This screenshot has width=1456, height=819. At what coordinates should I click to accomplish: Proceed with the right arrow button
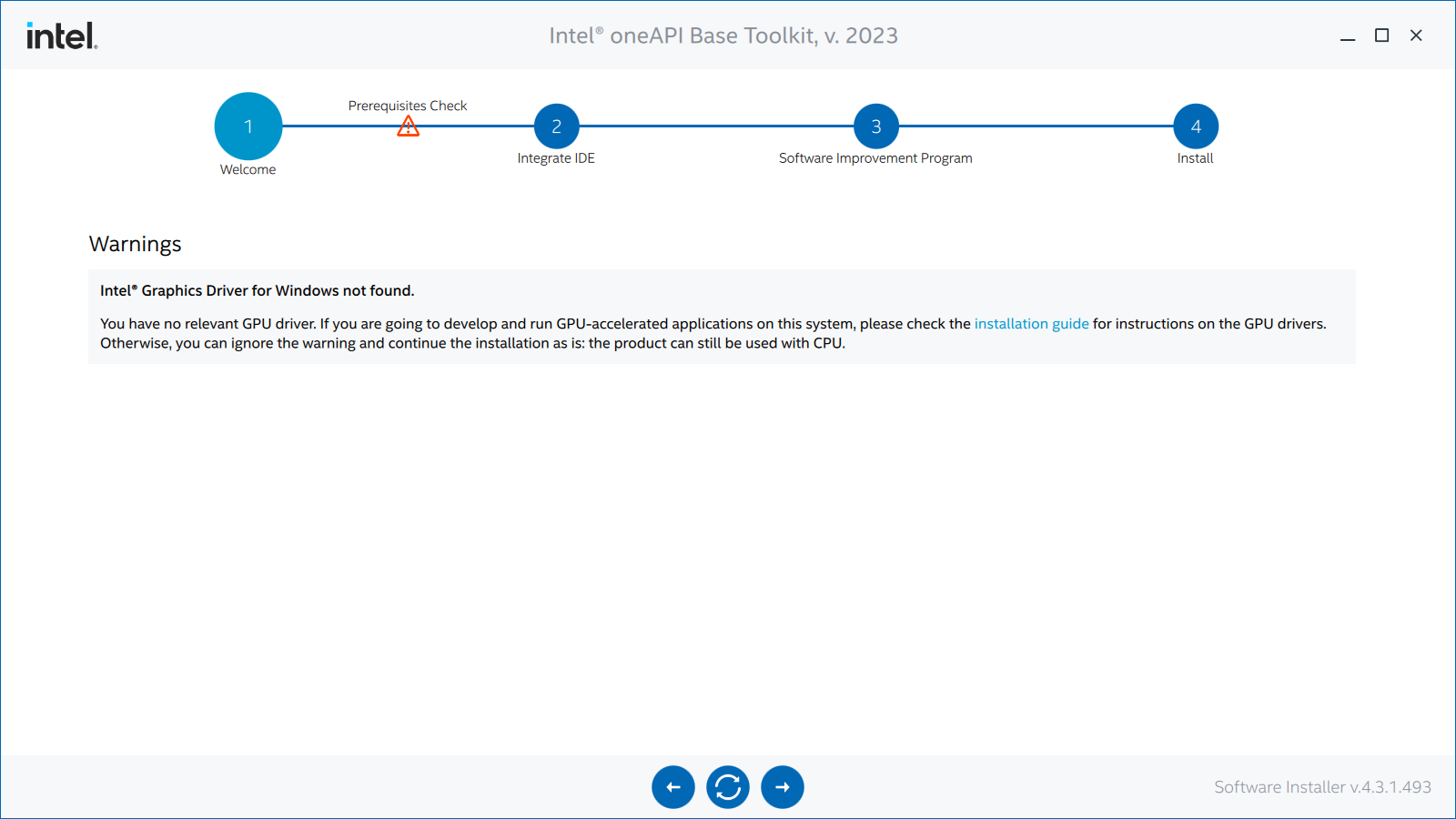point(783,787)
